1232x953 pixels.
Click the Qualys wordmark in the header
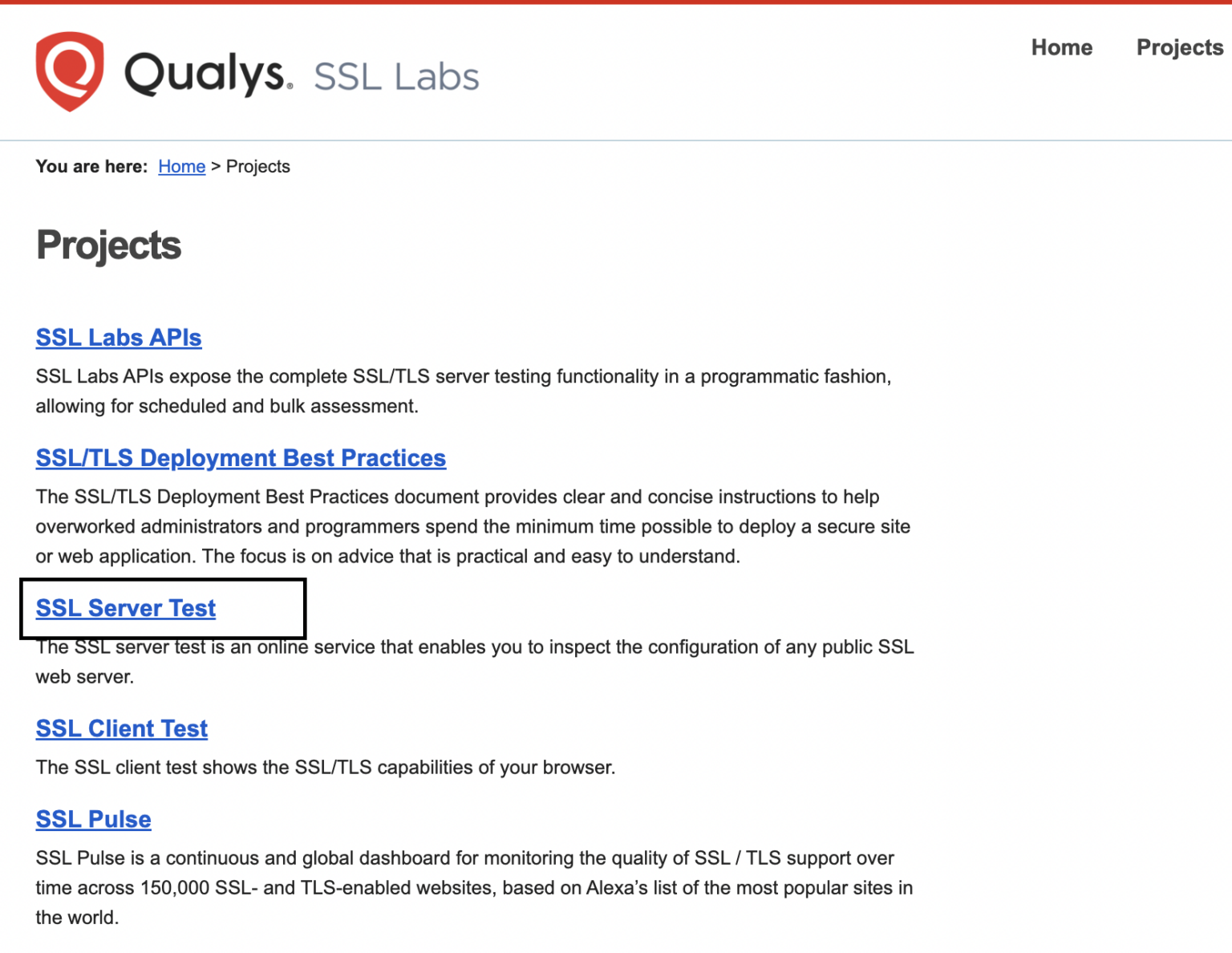coord(207,74)
